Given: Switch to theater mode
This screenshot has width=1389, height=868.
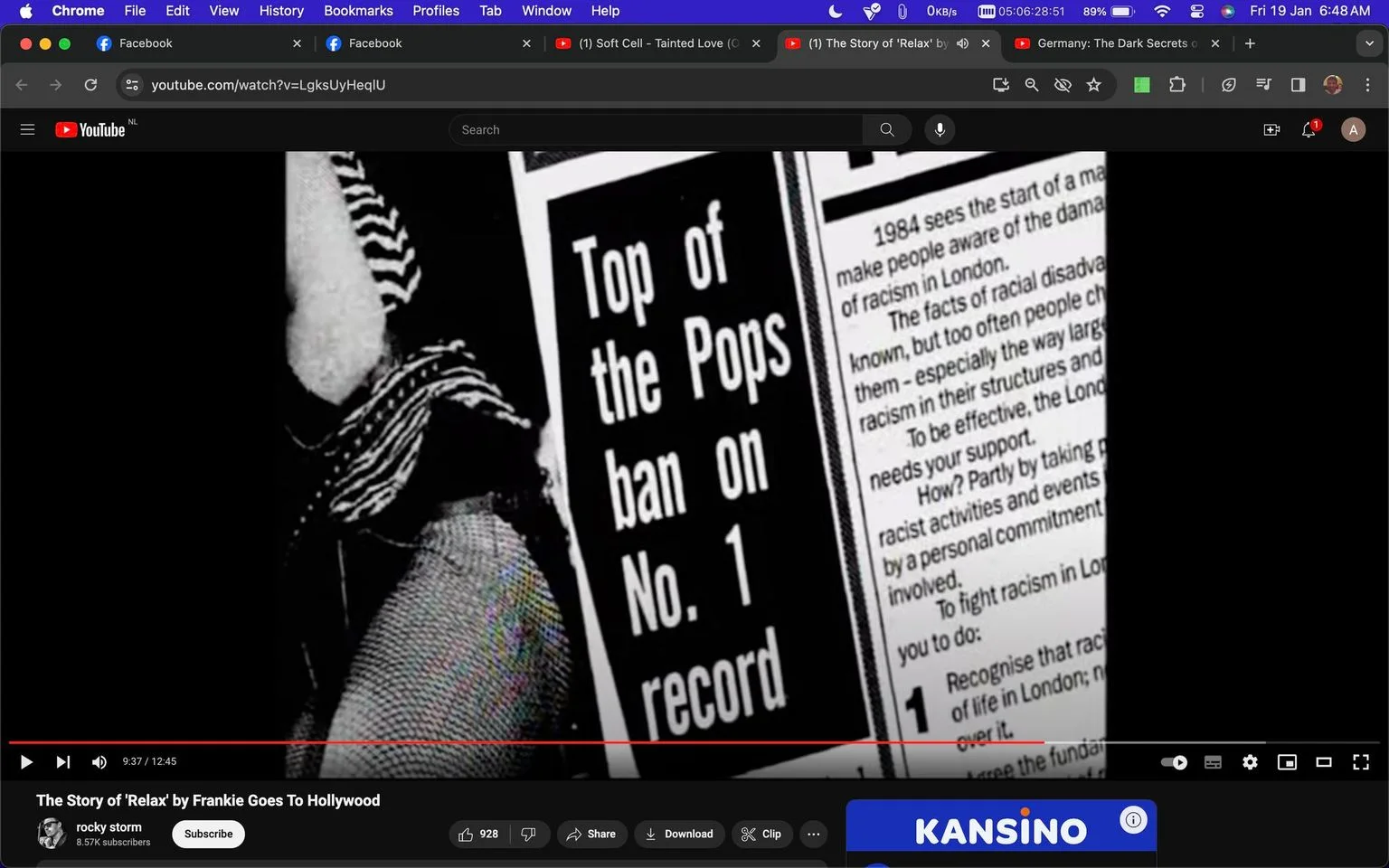Looking at the screenshot, I should click(1324, 762).
